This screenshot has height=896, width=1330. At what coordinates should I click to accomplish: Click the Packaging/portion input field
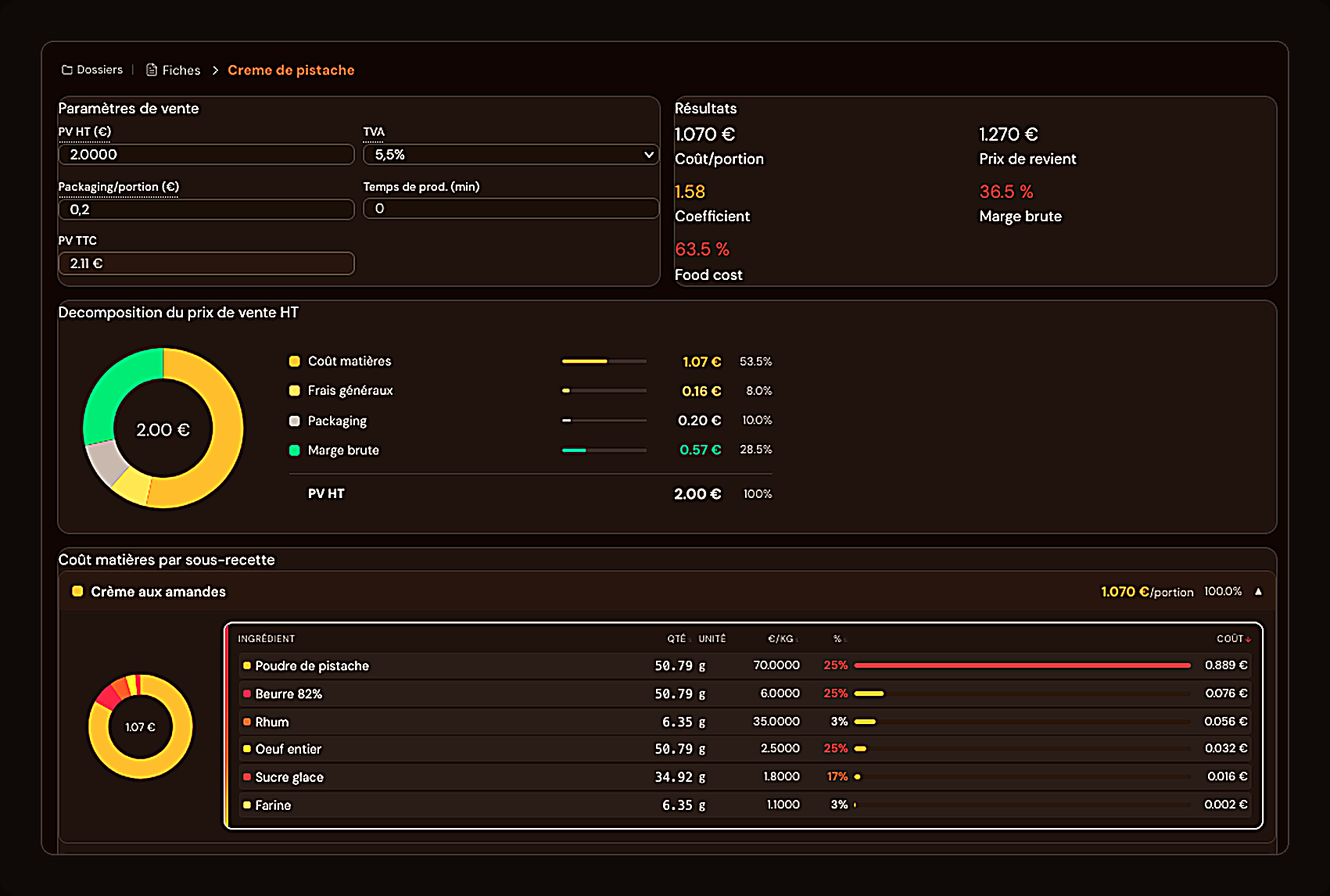(206, 210)
